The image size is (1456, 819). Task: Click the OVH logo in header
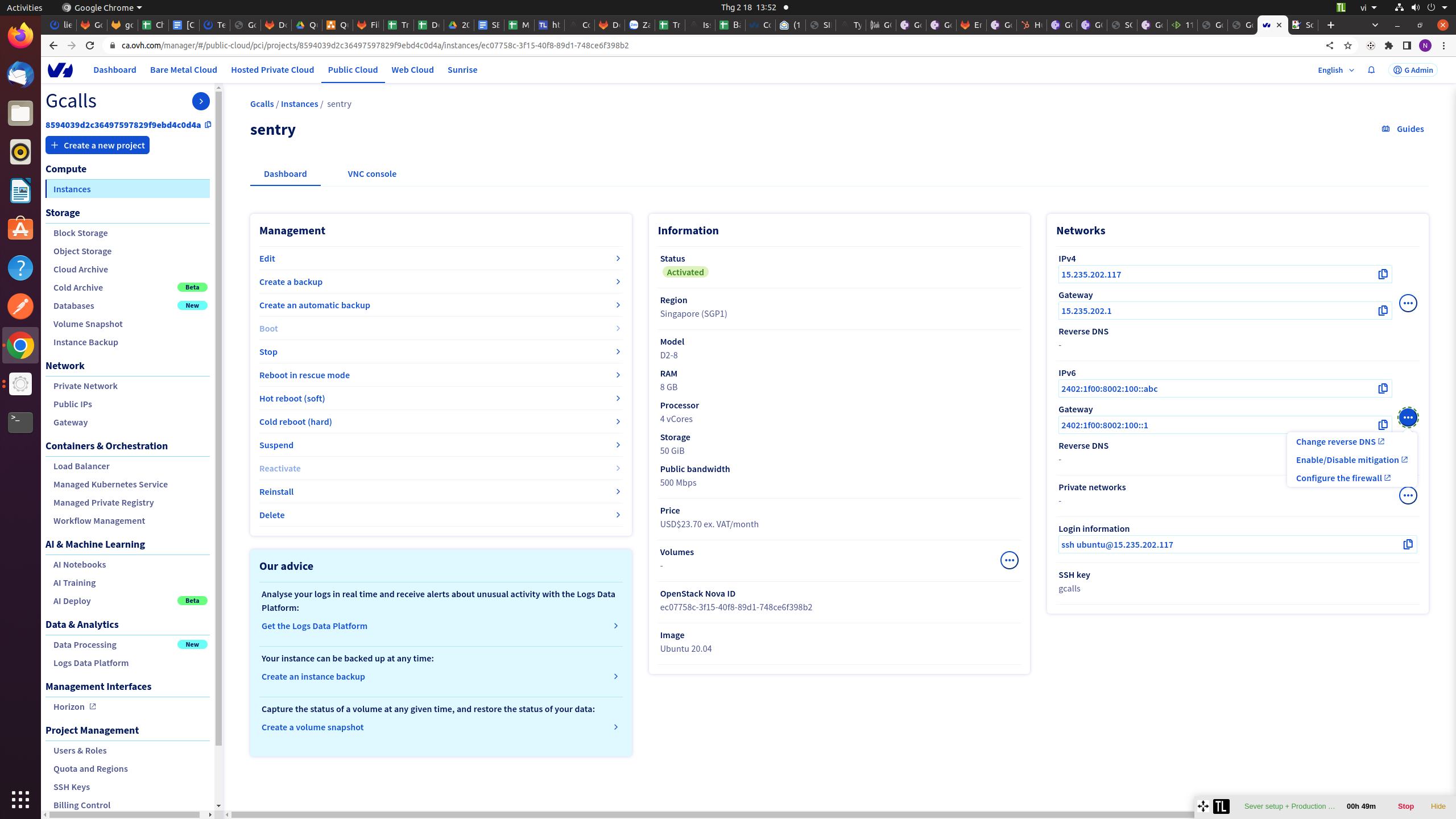point(60,70)
